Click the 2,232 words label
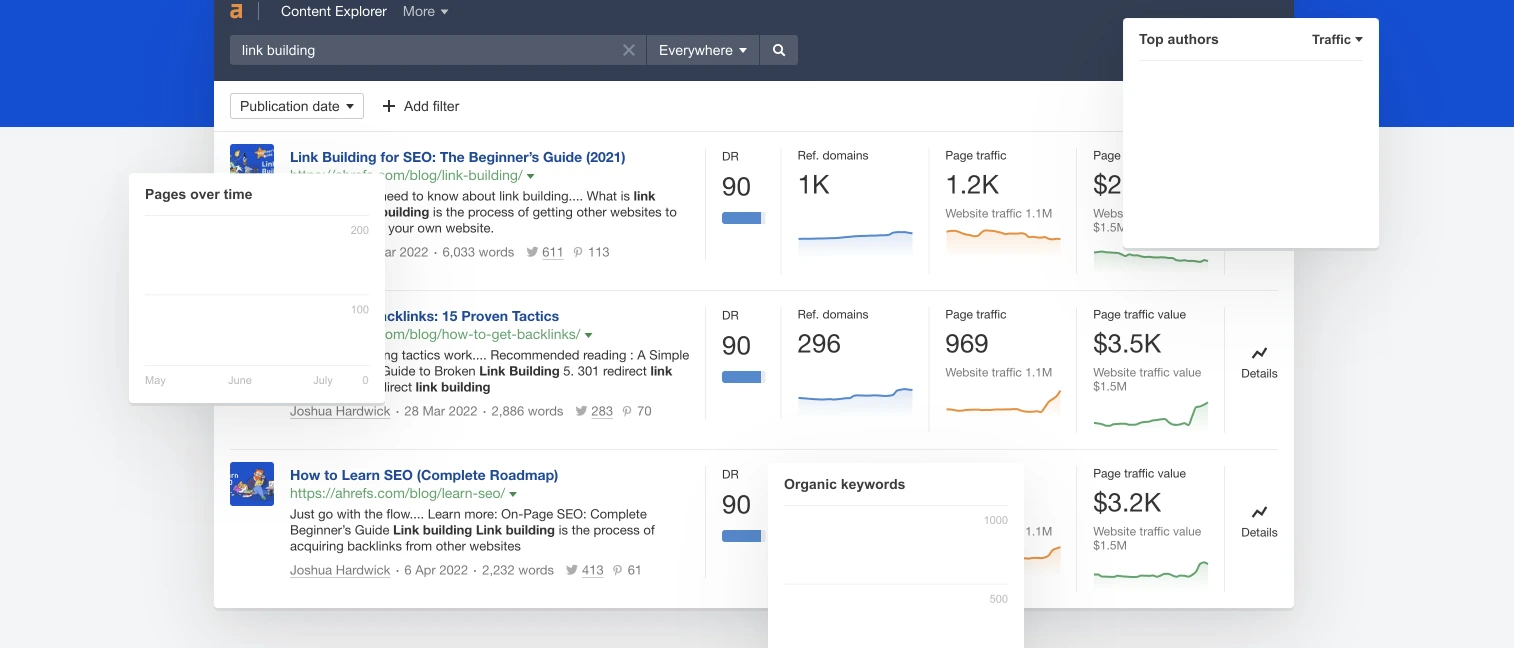 click(x=518, y=570)
